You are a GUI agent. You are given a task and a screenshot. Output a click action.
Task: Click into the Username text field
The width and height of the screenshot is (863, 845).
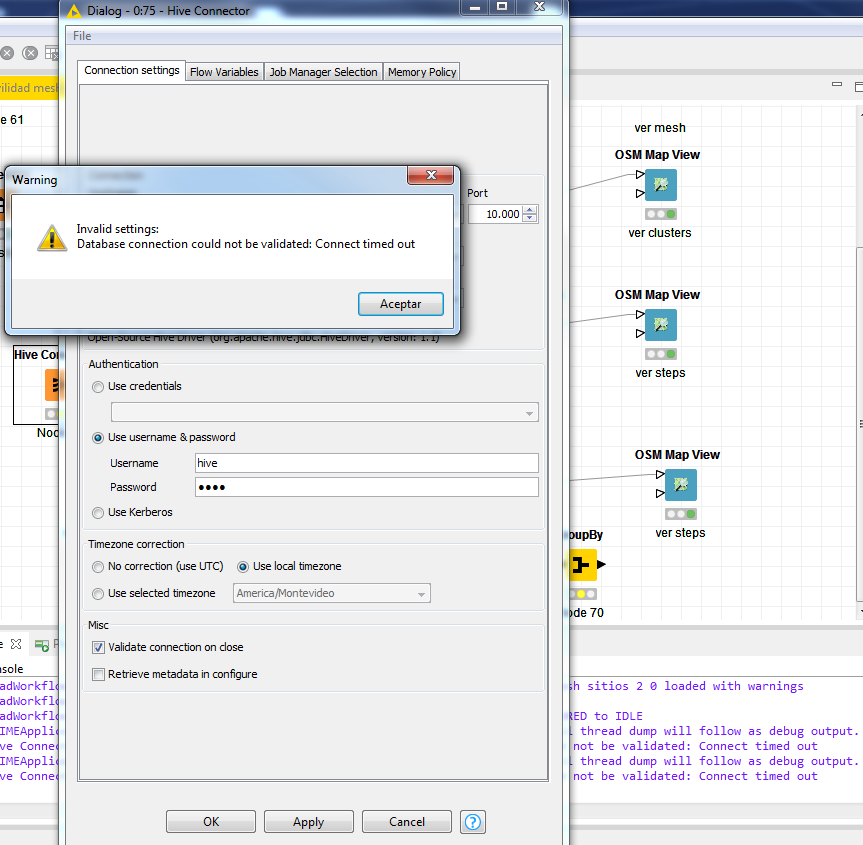366,463
